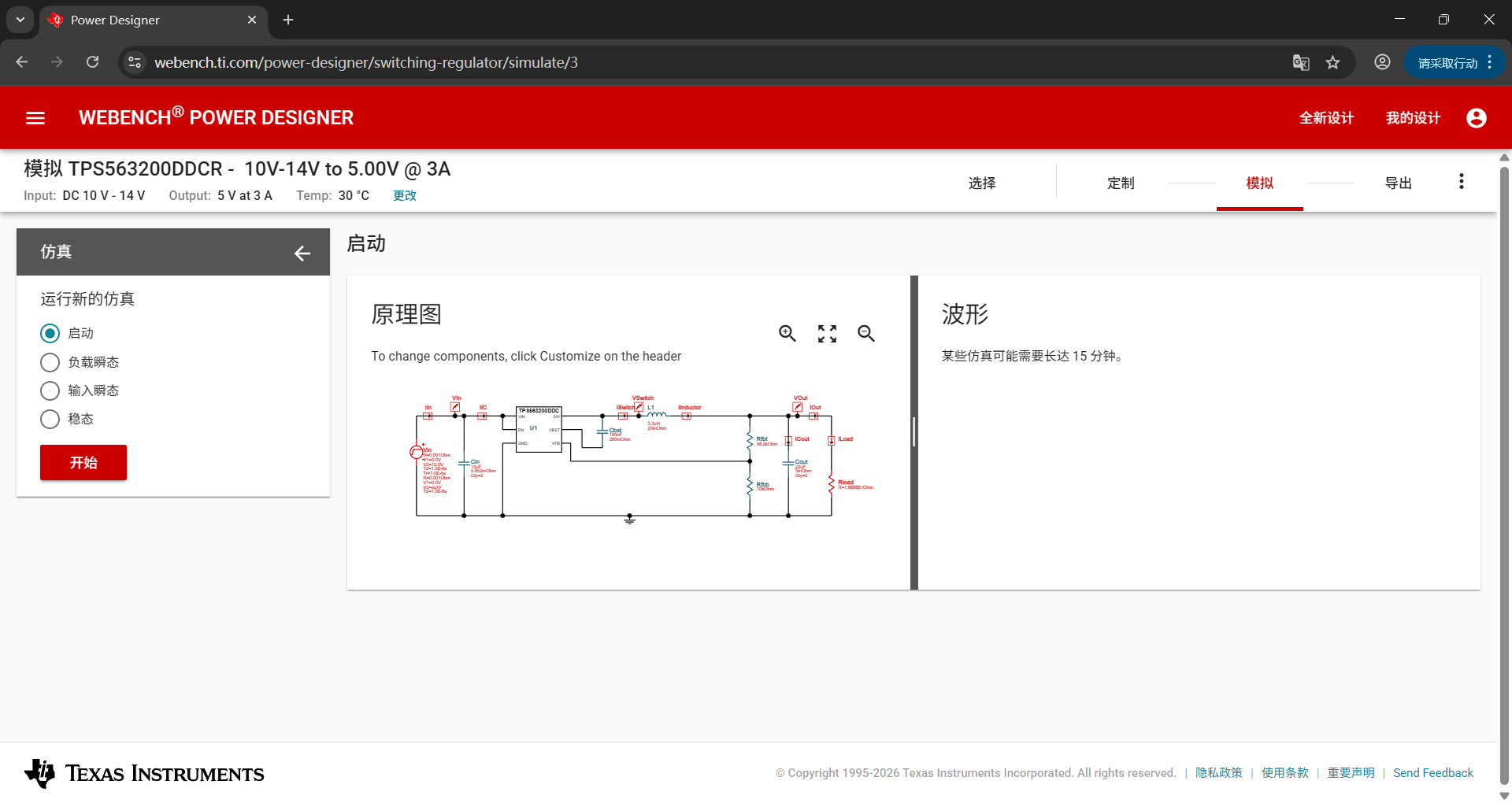Click the browser back arrow
Viewport: 1512px width, 803px height.
[x=22, y=62]
